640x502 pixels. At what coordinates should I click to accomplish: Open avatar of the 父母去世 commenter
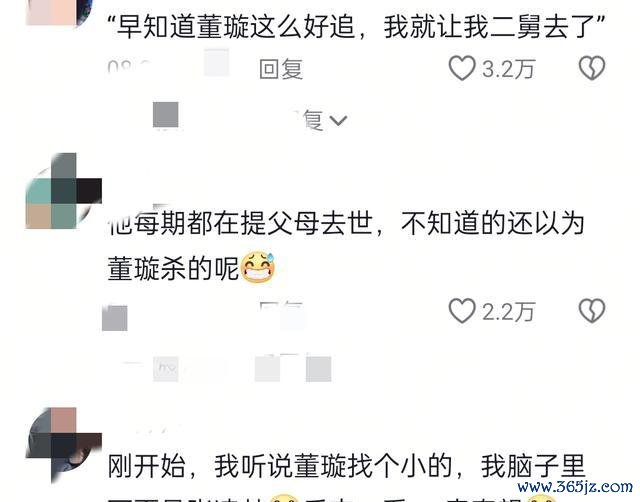click(63, 191)
